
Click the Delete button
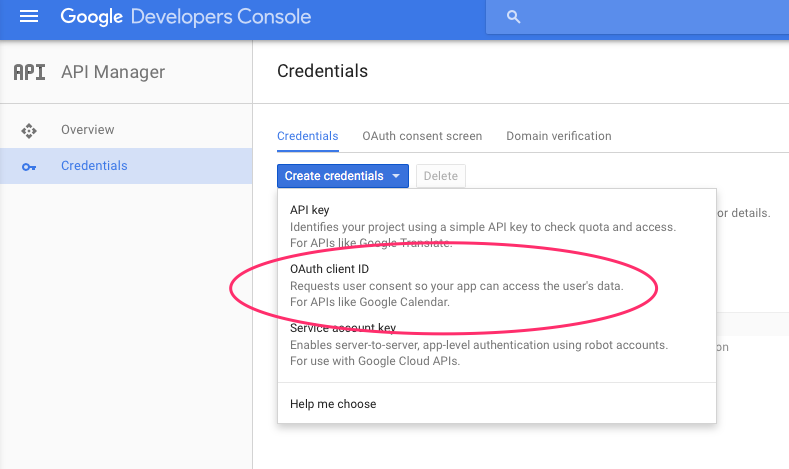pos(441,176)
